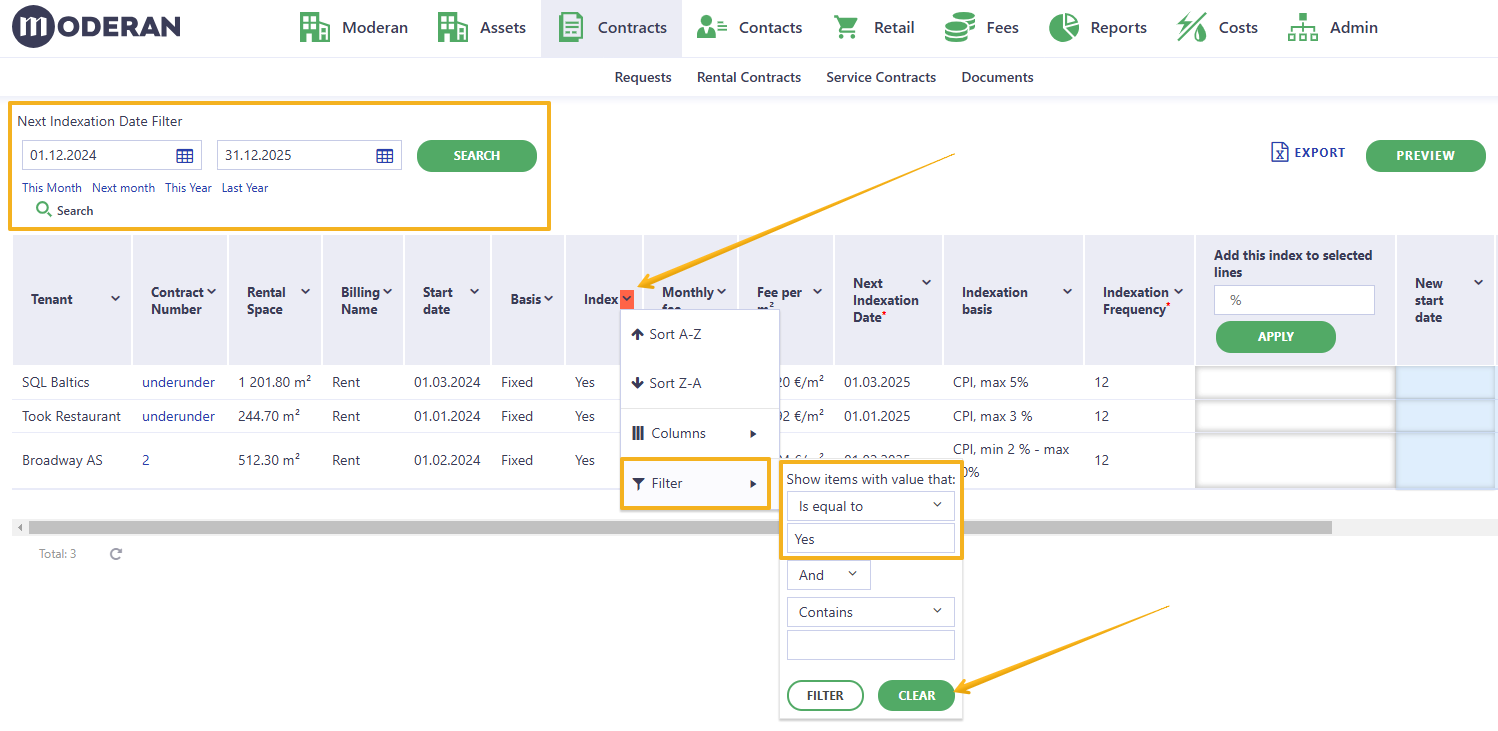Go to Documents sub-tab
1498x731 pixels.
tap(997, 77)
